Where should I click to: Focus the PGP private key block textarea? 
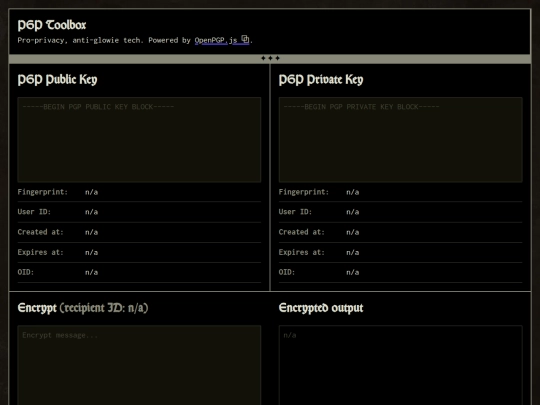pos(401,140)
